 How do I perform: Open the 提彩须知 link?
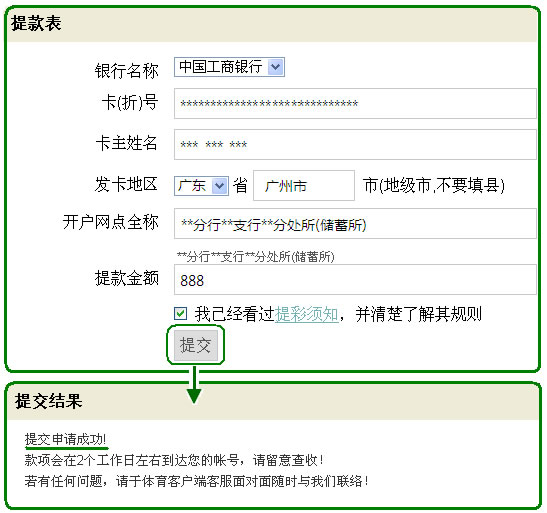pos(307,314)
